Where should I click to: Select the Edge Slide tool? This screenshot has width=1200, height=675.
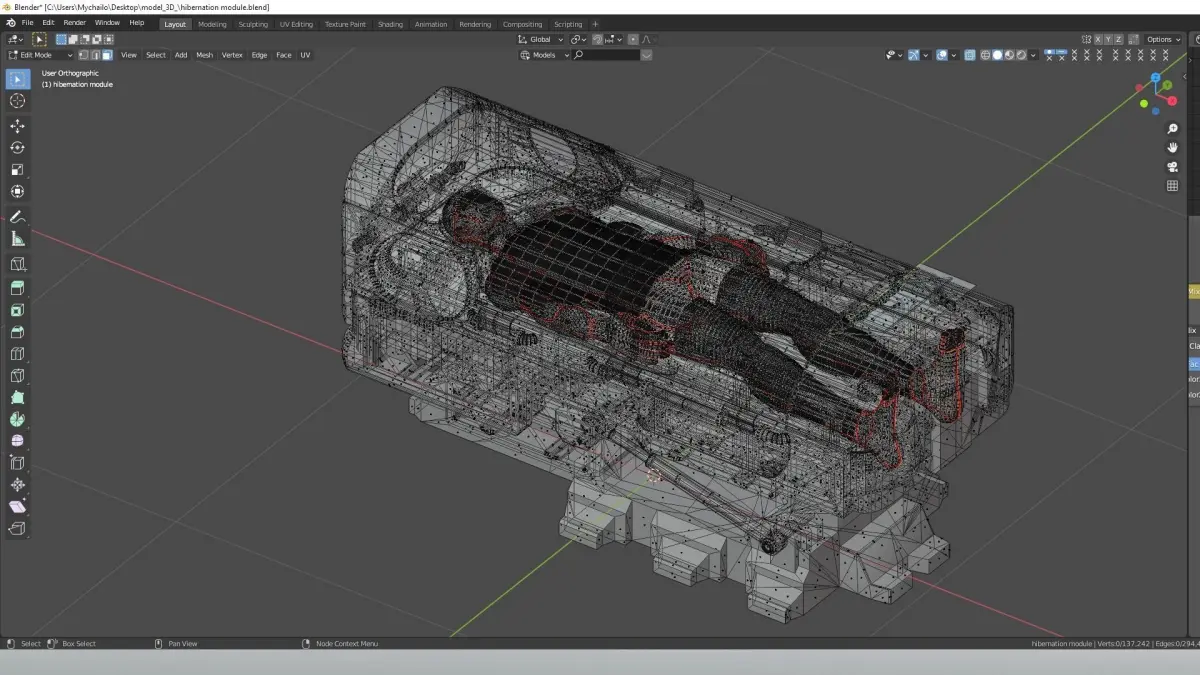(x=17, y=463)
